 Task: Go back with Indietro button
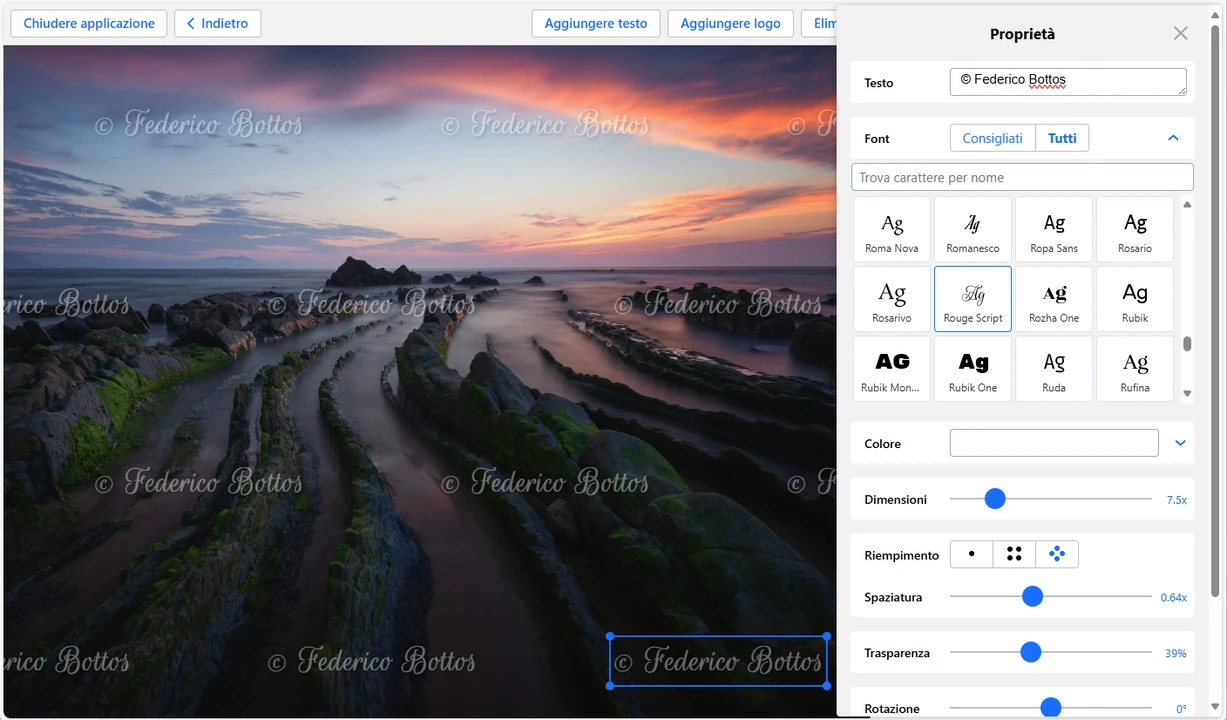217,23
